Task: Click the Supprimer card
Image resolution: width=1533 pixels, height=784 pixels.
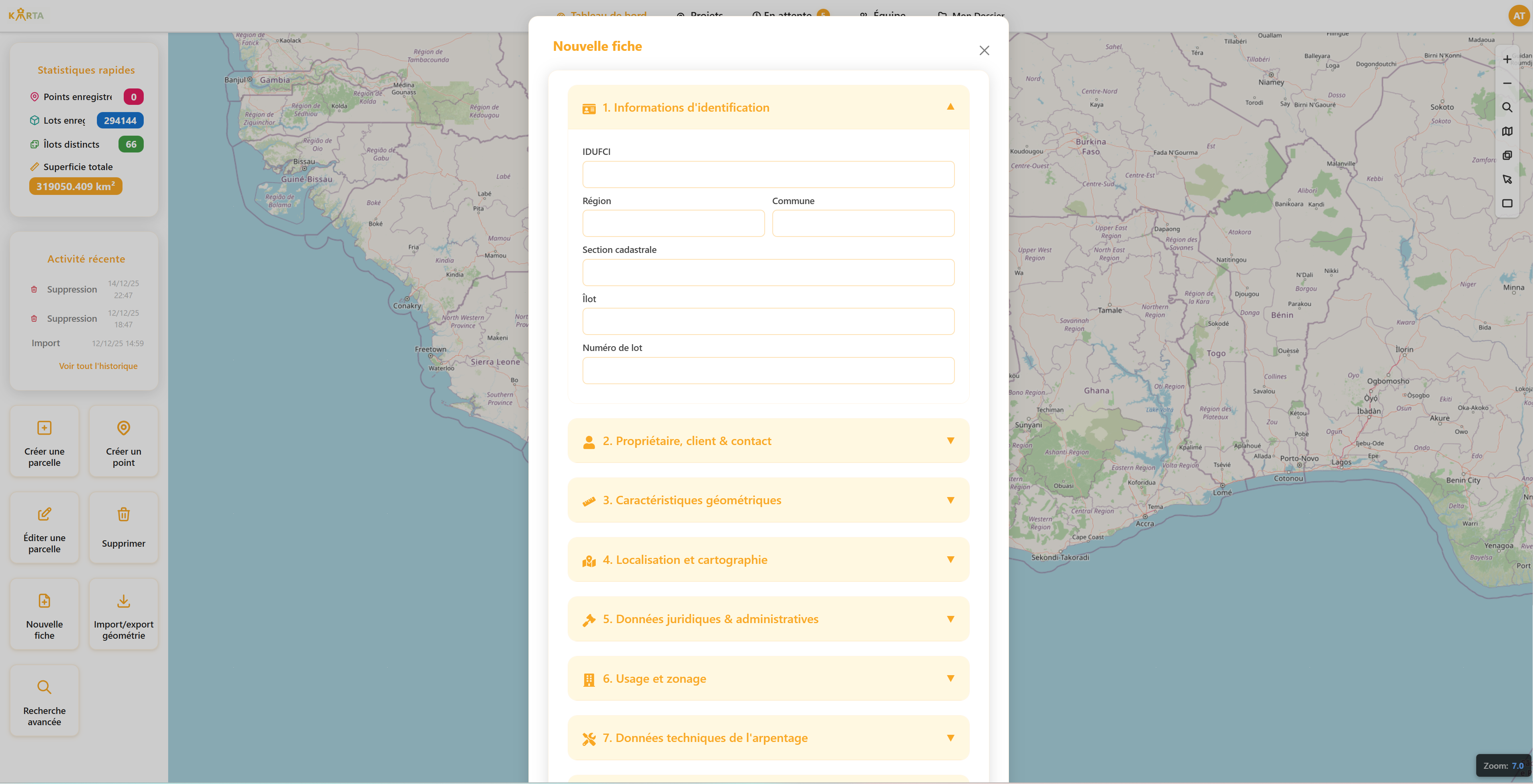Action: [x=123, y=527]
